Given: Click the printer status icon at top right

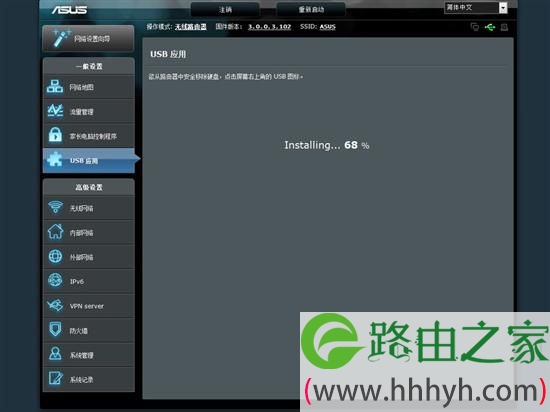Looking at the screenshot, I should [x=504, y=27].
